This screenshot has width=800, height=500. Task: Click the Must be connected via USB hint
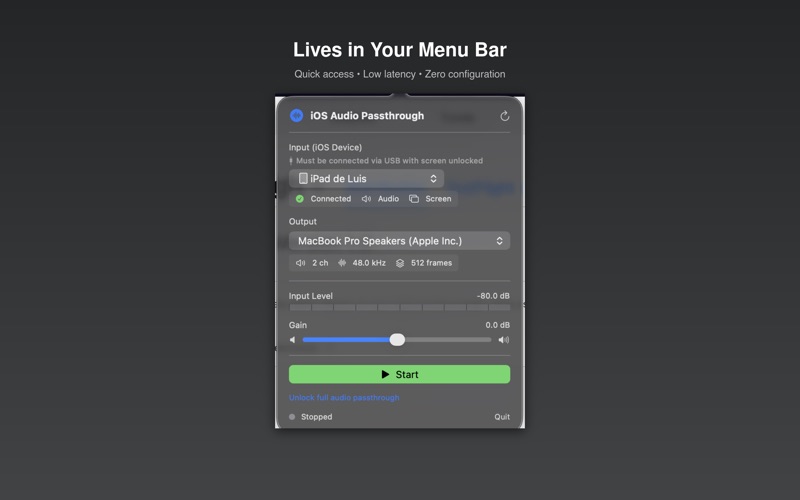point(389,161)
